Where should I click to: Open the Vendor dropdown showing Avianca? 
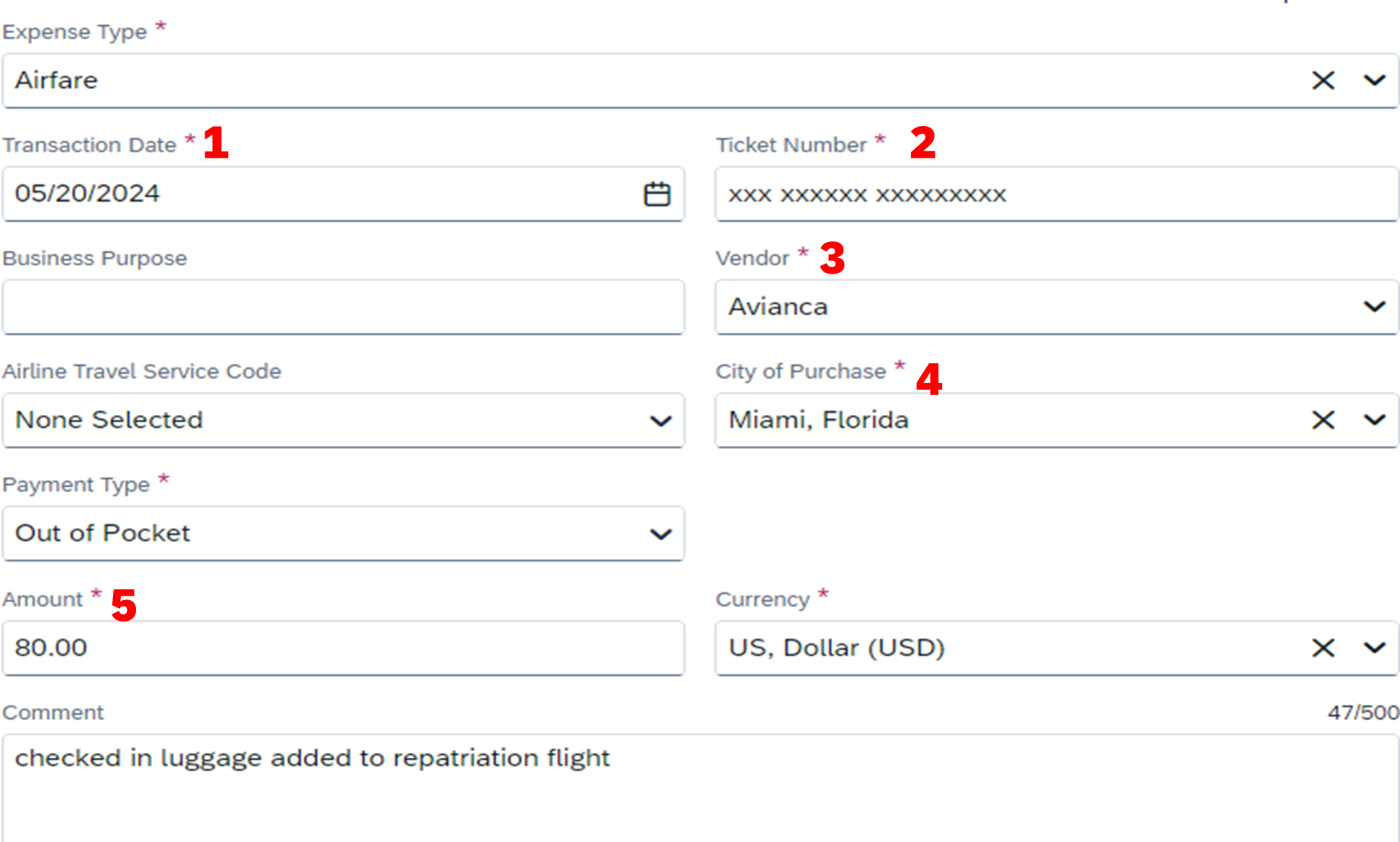(1056, 307)
